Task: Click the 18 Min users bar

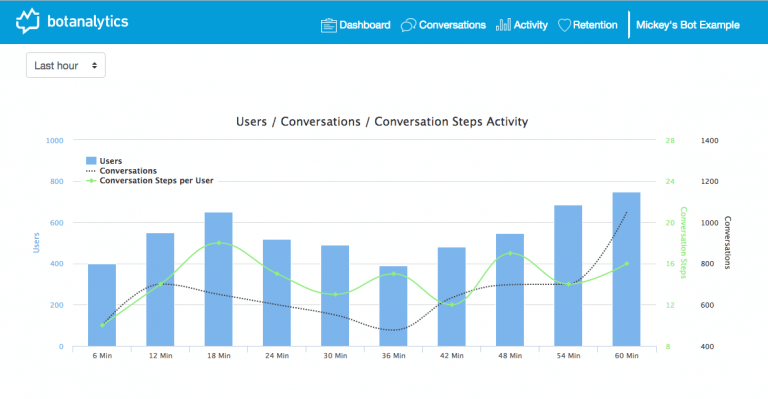Action: click(218, 279)
